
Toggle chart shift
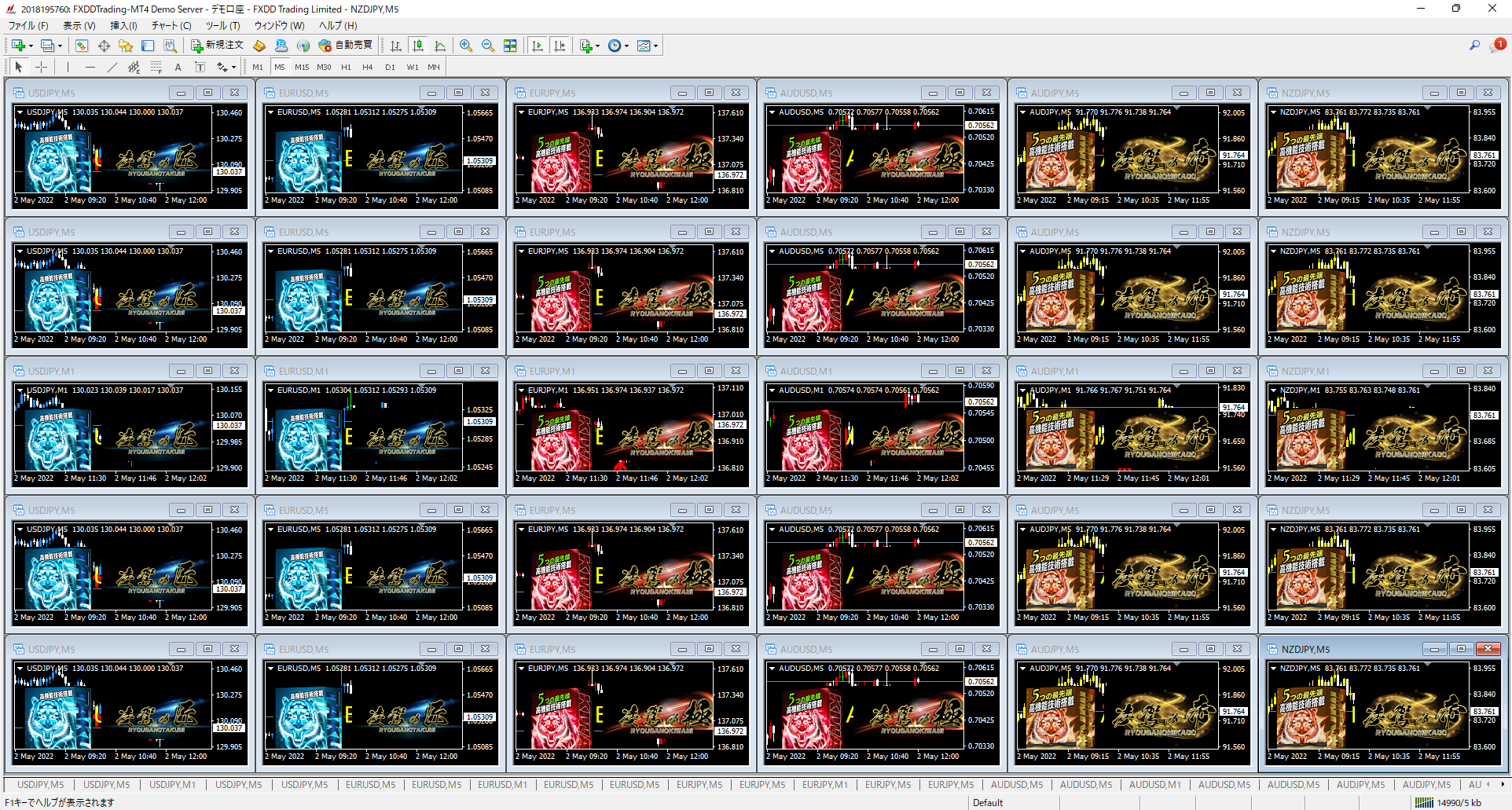pyautogui.click(x=560, y=46)
